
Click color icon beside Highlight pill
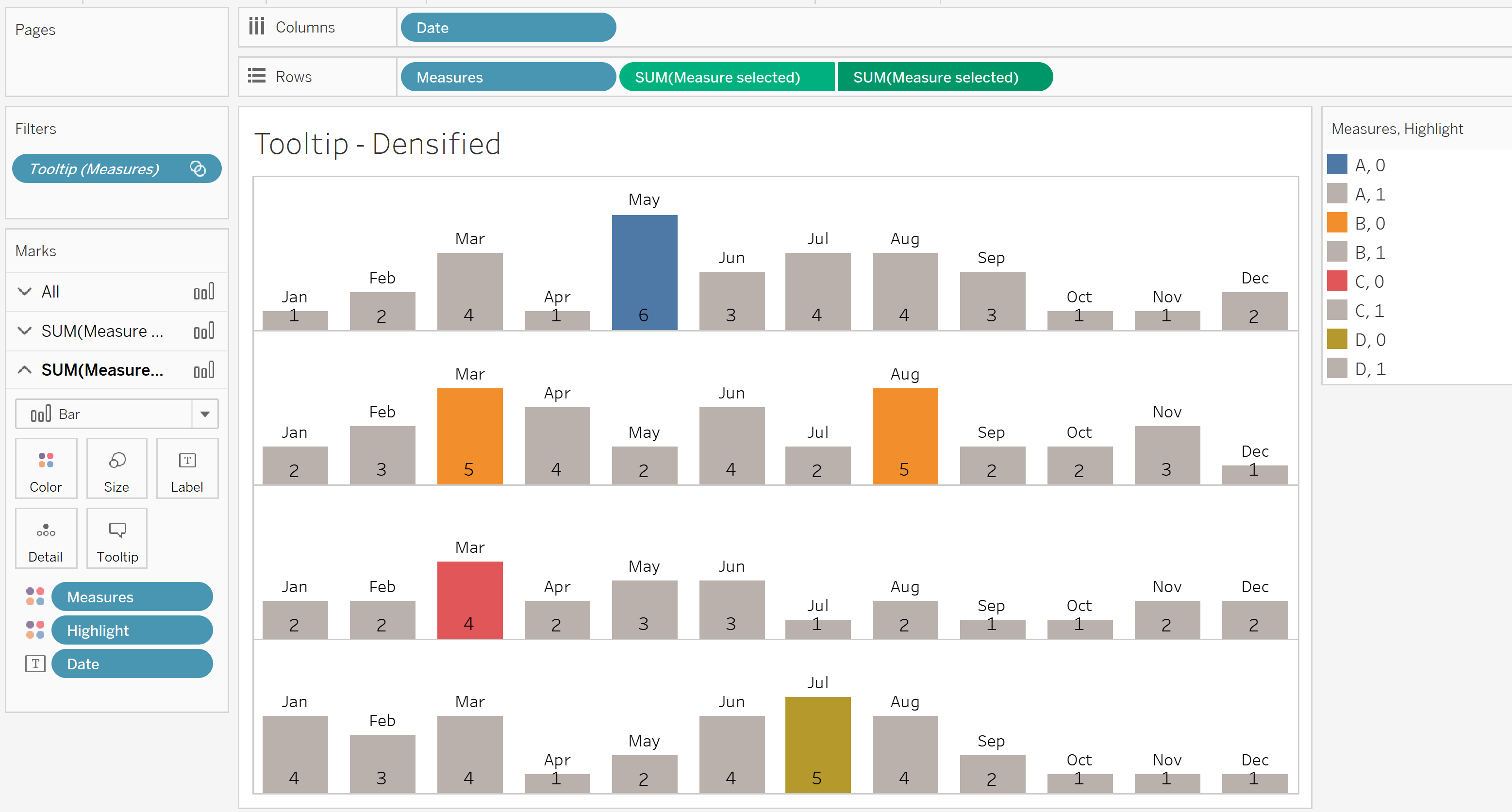coord(34,630)
